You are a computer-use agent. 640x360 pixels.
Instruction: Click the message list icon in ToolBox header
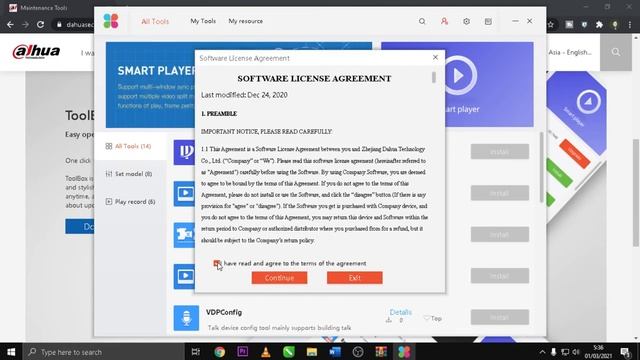point(488,21)
